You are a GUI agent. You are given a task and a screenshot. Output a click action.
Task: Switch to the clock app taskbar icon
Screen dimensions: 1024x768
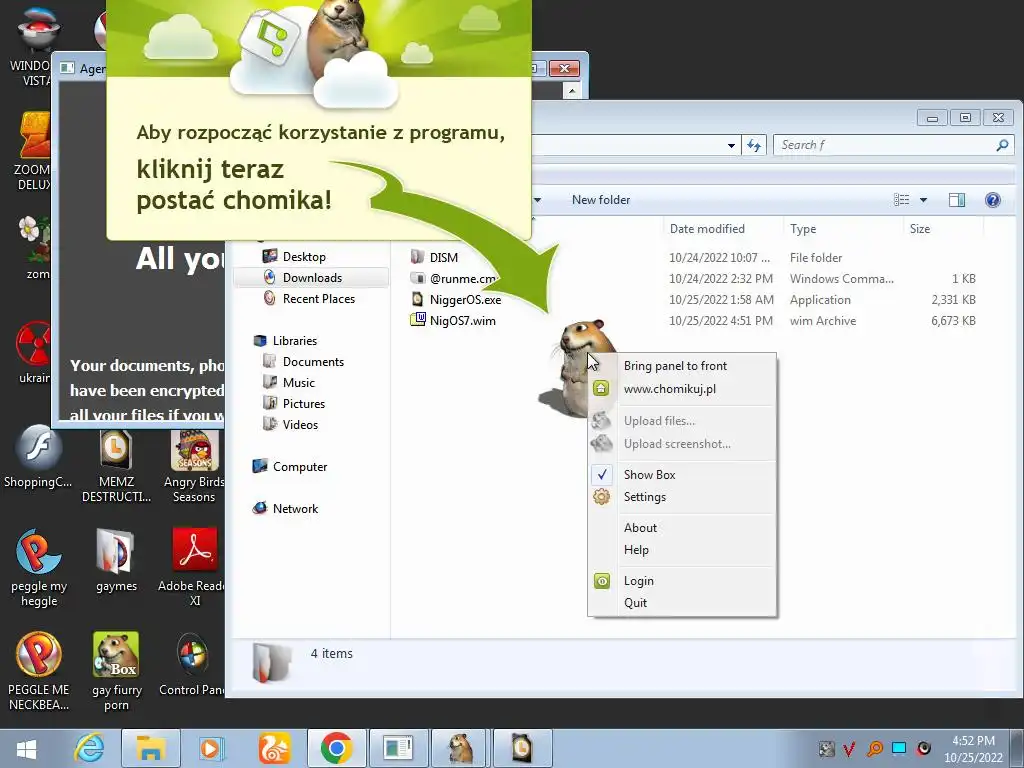point(521,748)
